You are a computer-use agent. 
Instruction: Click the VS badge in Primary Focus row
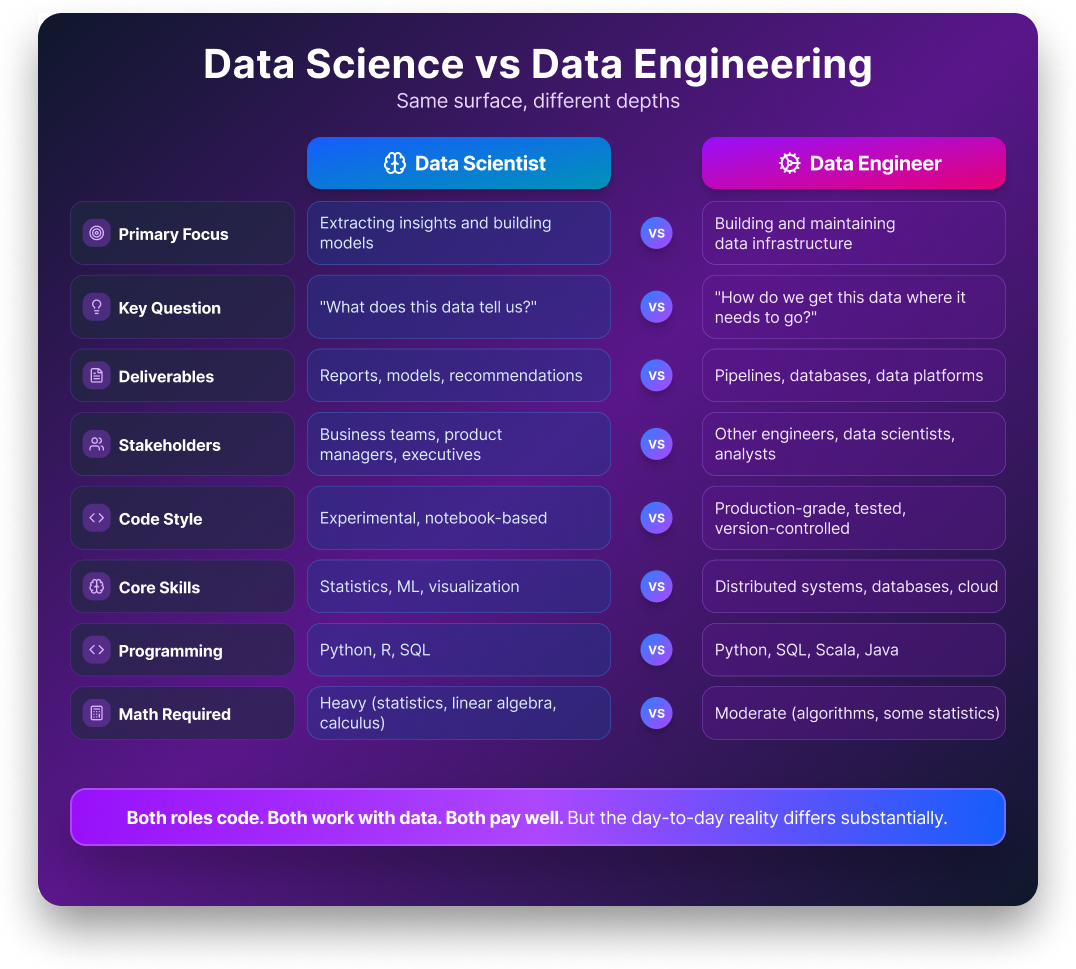point(656,233)
